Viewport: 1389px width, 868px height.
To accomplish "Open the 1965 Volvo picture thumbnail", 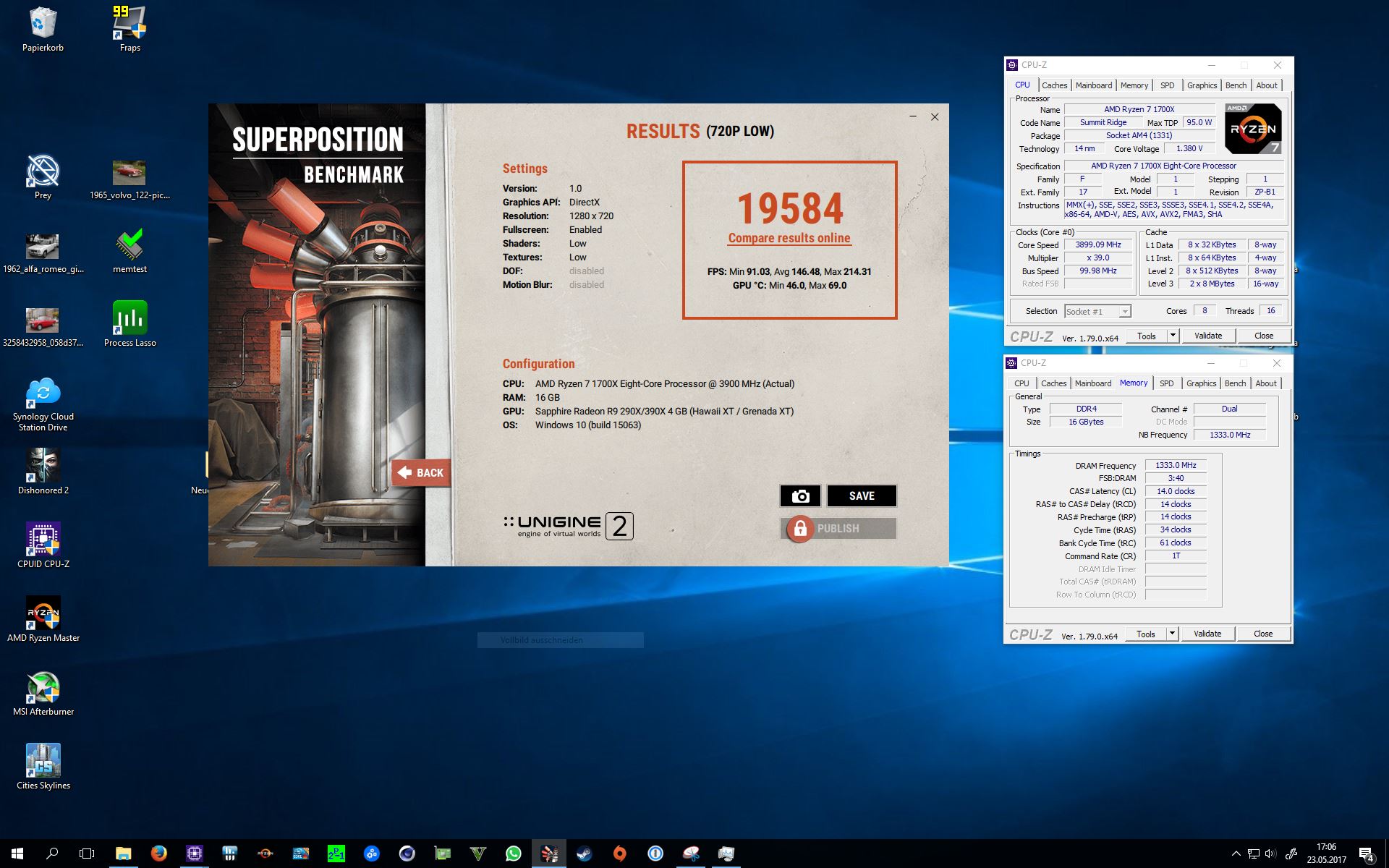I will [x=129, y=174].
